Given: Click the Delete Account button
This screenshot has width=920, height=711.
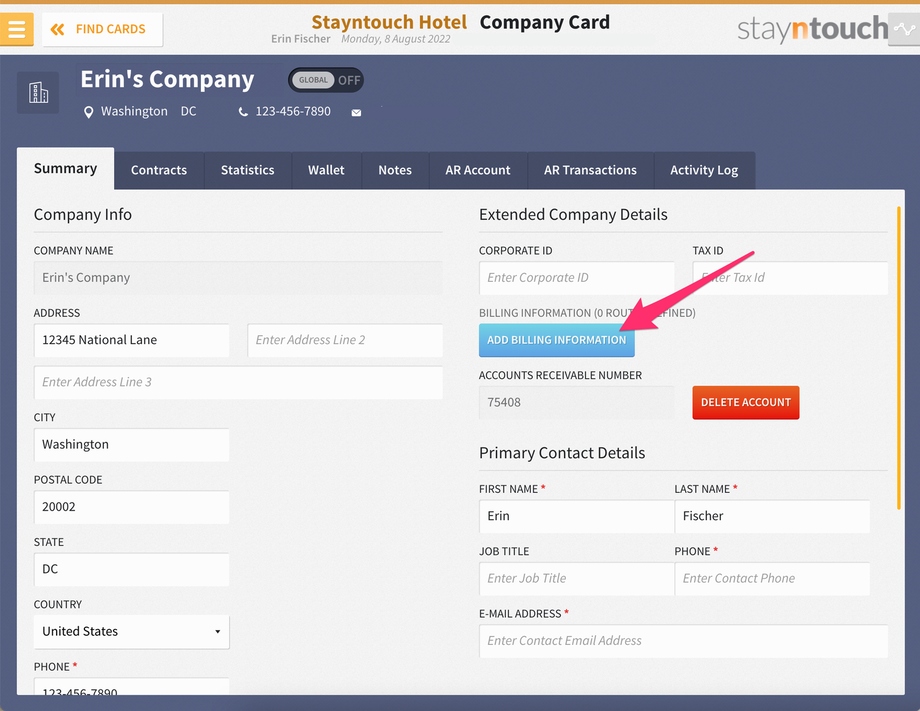Looking at the screenshot, I should pos(746,402).
